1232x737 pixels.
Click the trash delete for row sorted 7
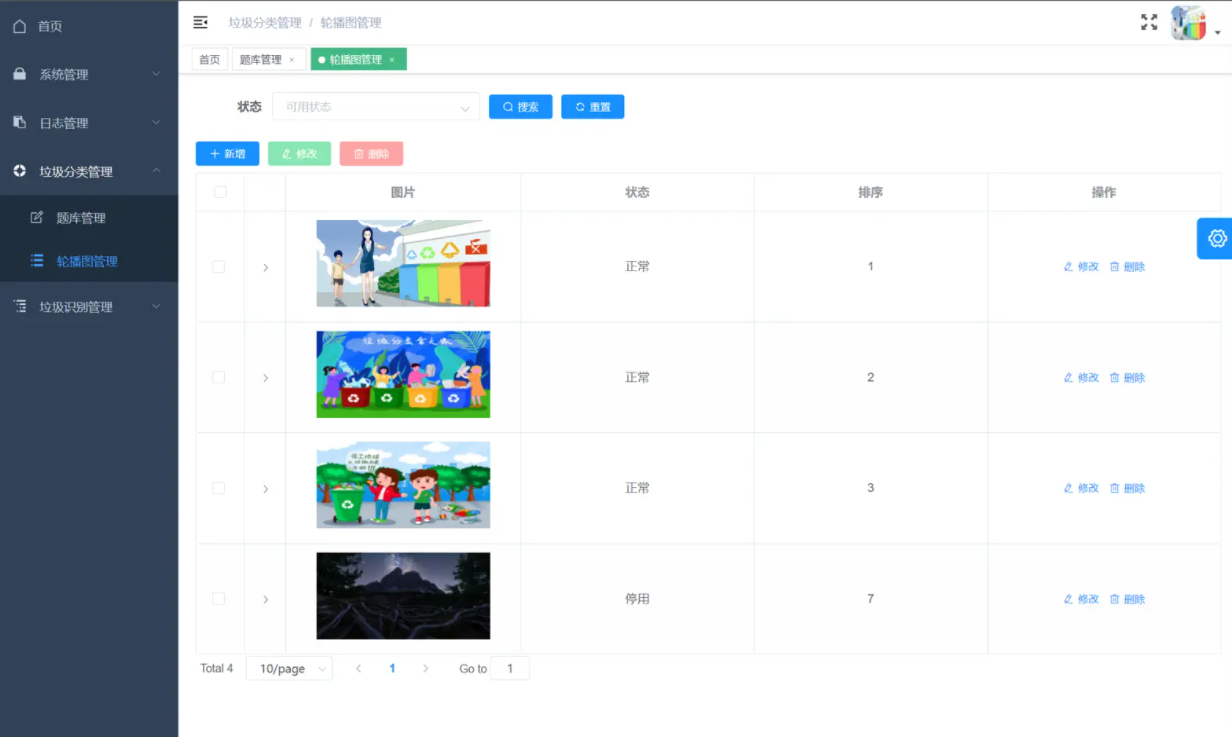pyautogui.click(x=1127, y=599)
